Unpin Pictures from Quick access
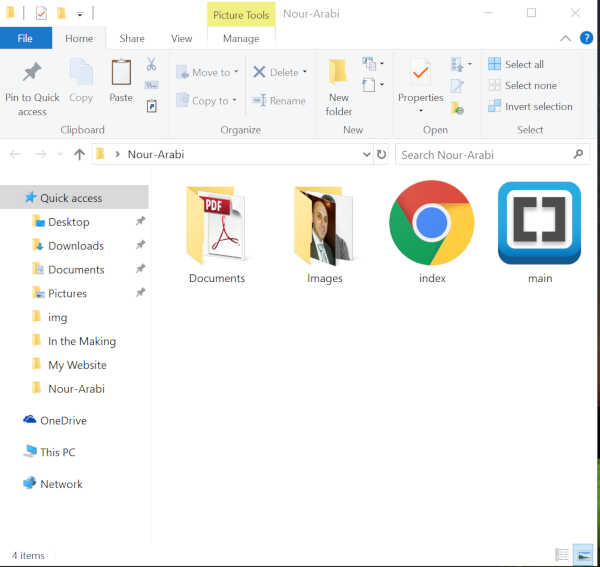The width and height of the screenshot is (600, 567). coord(141,292)
